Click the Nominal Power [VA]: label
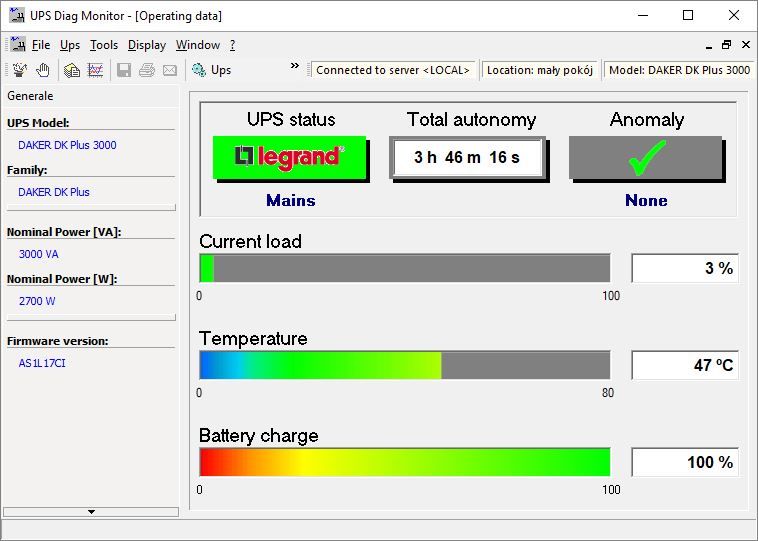 [64, 232]
